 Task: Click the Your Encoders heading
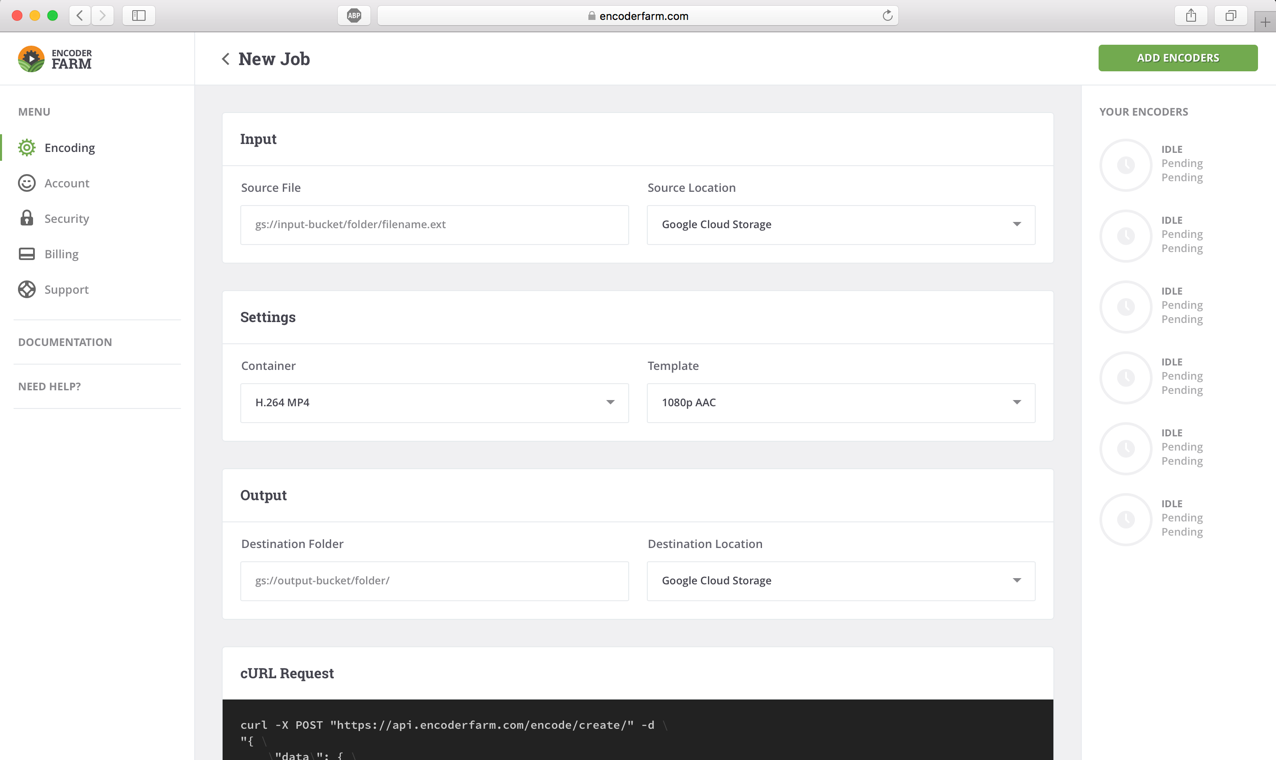click(x=1144, y=112)
